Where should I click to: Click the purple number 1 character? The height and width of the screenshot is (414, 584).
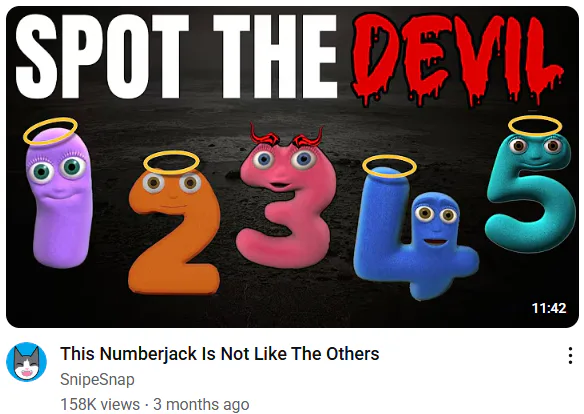60,199
